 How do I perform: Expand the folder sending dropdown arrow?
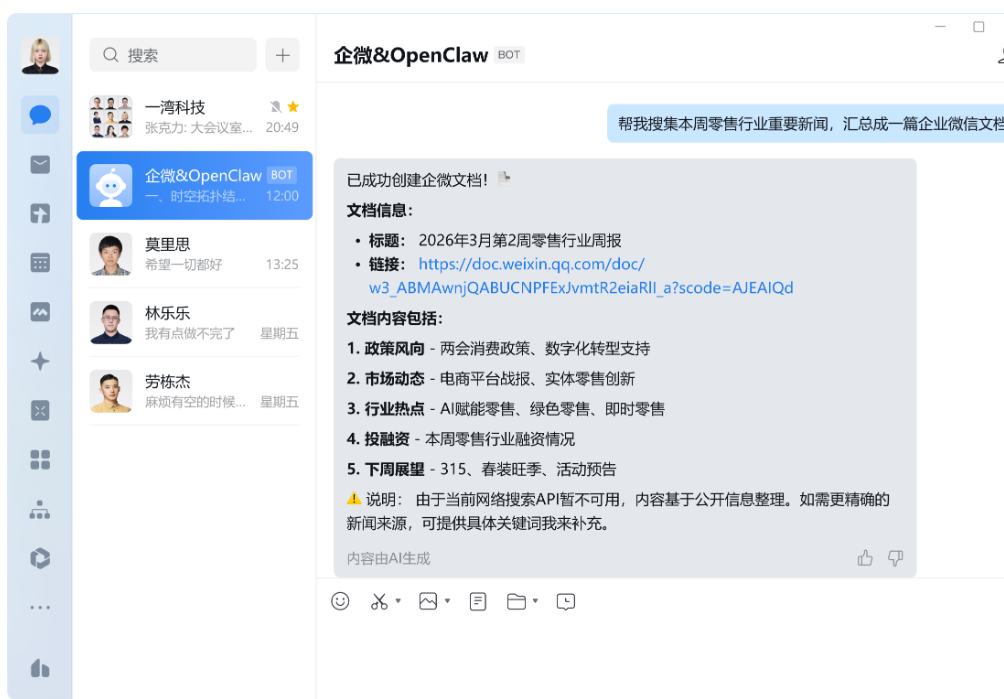535,601
